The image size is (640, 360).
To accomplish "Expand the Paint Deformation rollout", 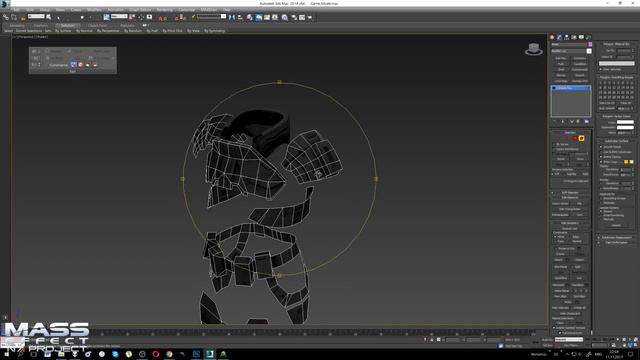I will point(617,242).
